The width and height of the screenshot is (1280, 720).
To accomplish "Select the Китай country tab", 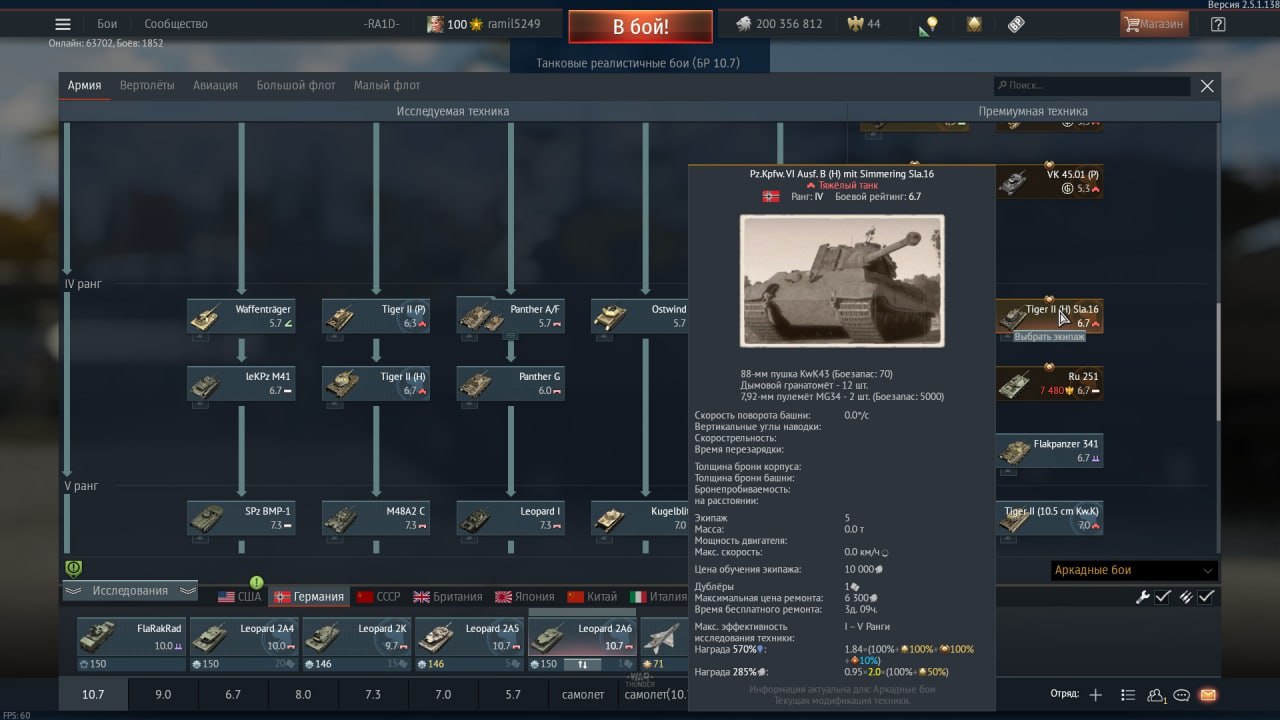I will click(592, 597).
